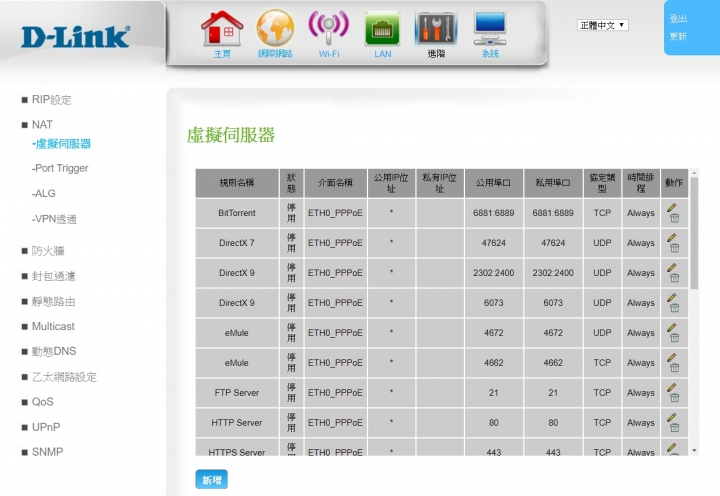Select the FTP Server rule name cell
Image resolution: width=720 pixels, height=496 pixels.
(x=237, y=393)
